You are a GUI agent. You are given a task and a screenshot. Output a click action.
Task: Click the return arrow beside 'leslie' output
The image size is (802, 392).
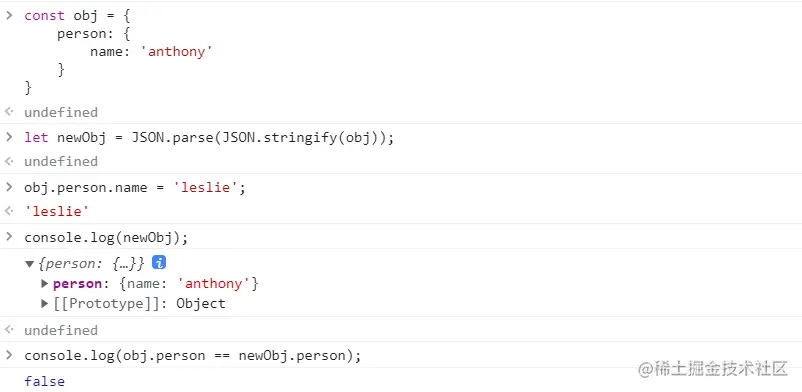(9, 210)
